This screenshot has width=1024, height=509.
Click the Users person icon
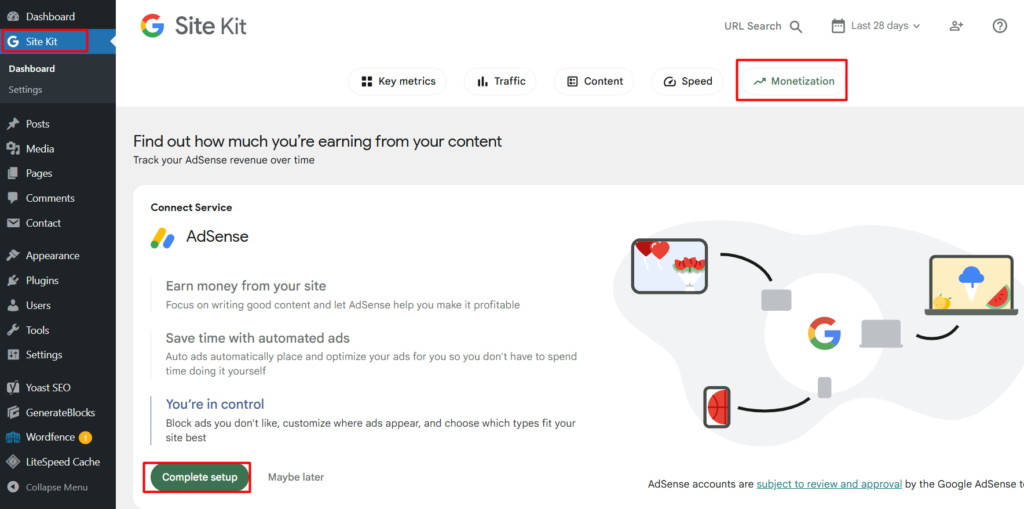[x=13, y=305]
